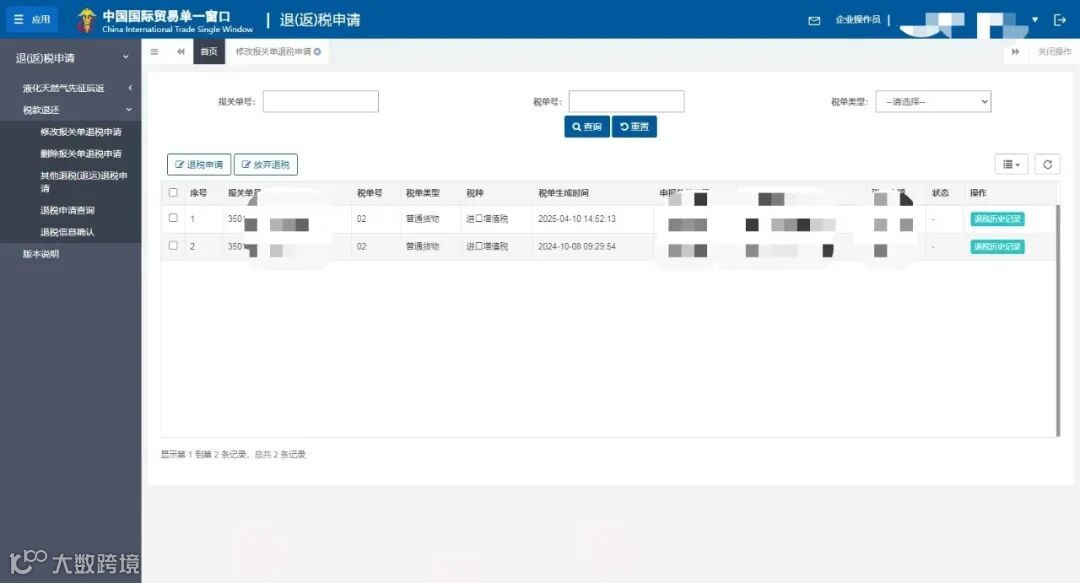Close the 修改报关单退税申请 tab
Image resolution: width=1080 pixels, height=583 pixels.
[x=318, y=52]
